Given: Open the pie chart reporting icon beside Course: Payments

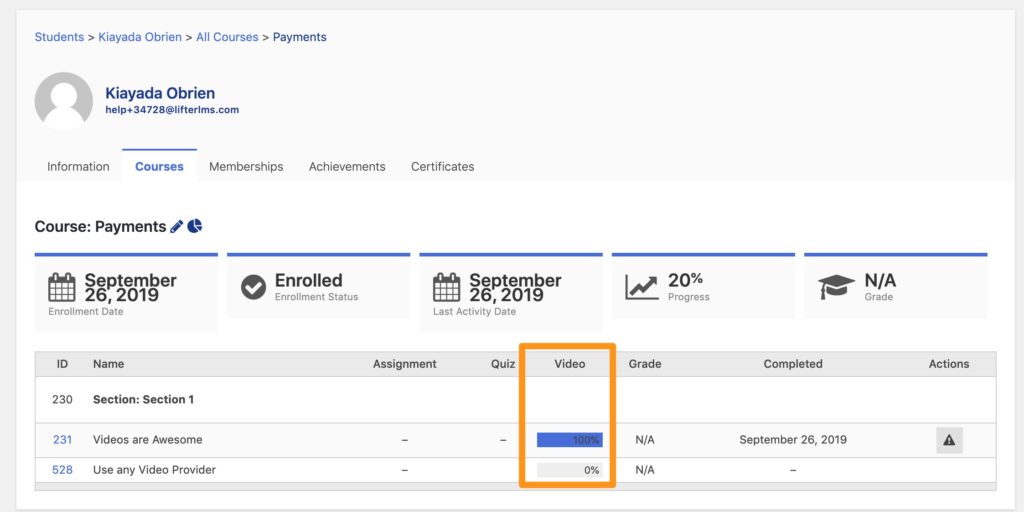Looking at the screenshot, I should point(195,226).
